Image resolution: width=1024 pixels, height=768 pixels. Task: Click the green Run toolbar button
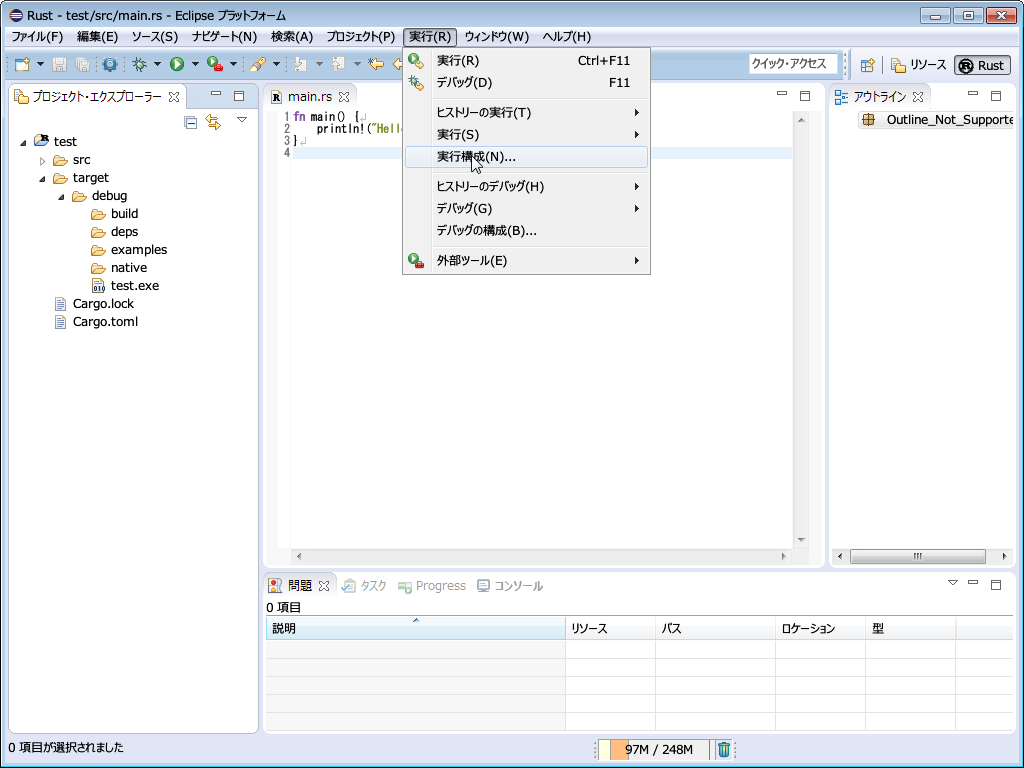(177, 64)
